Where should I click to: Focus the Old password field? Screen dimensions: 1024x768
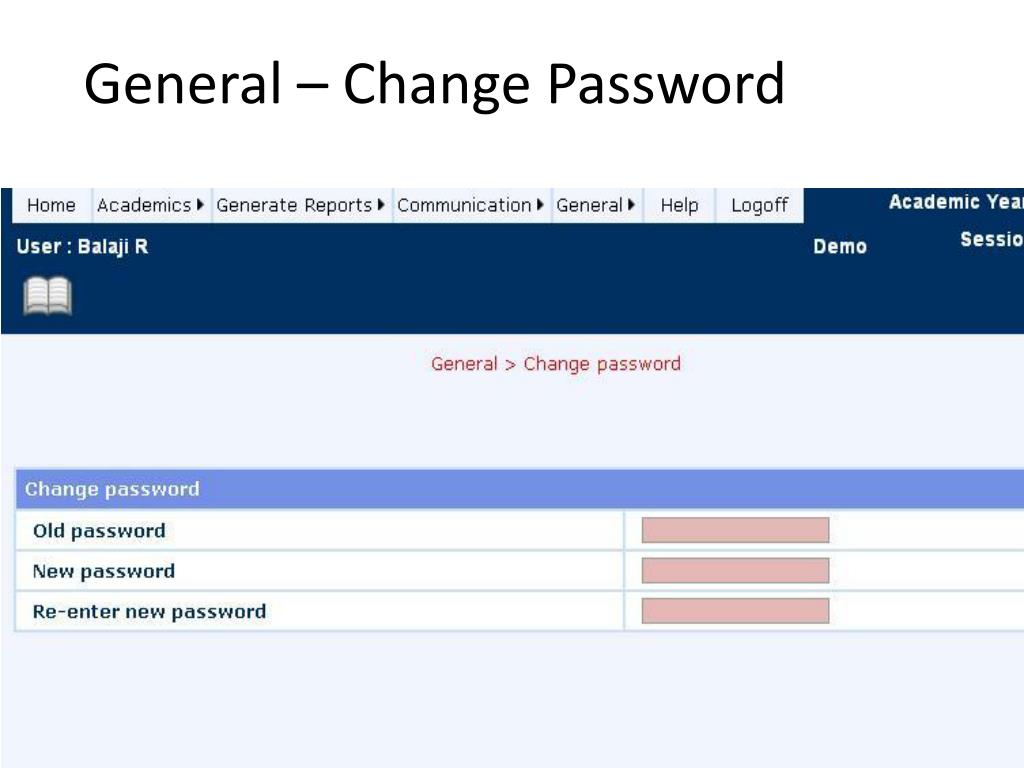tap(735, 530)
